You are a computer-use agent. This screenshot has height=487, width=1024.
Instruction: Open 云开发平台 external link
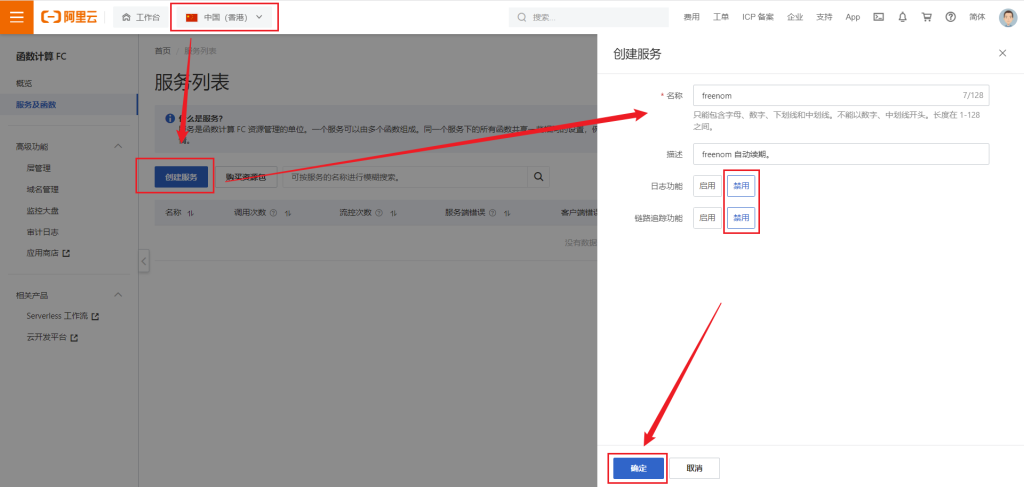point(52,338)
